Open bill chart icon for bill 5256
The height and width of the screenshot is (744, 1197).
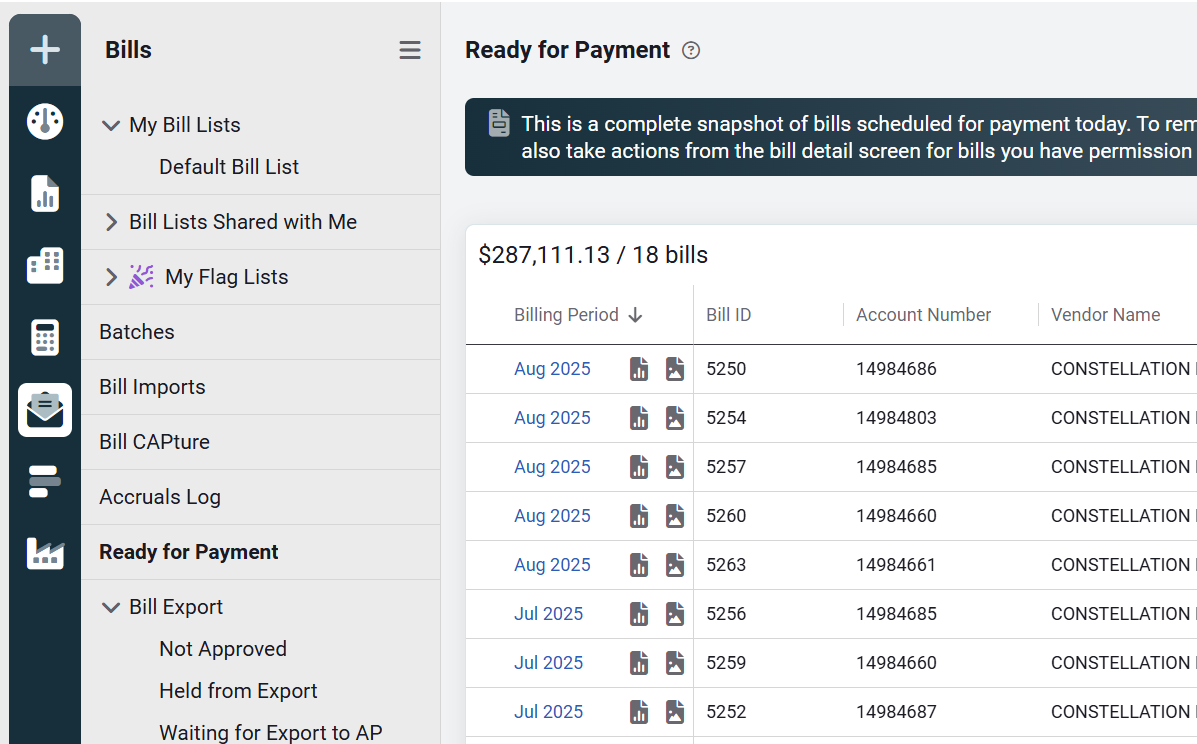point(639,614)
